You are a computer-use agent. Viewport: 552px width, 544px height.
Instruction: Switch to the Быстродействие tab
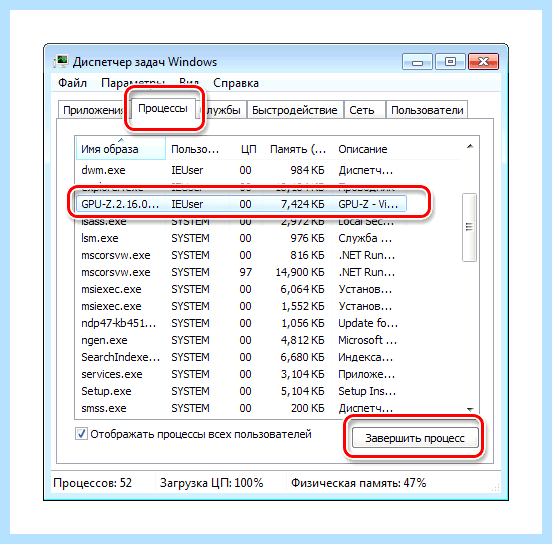[295, 110]
